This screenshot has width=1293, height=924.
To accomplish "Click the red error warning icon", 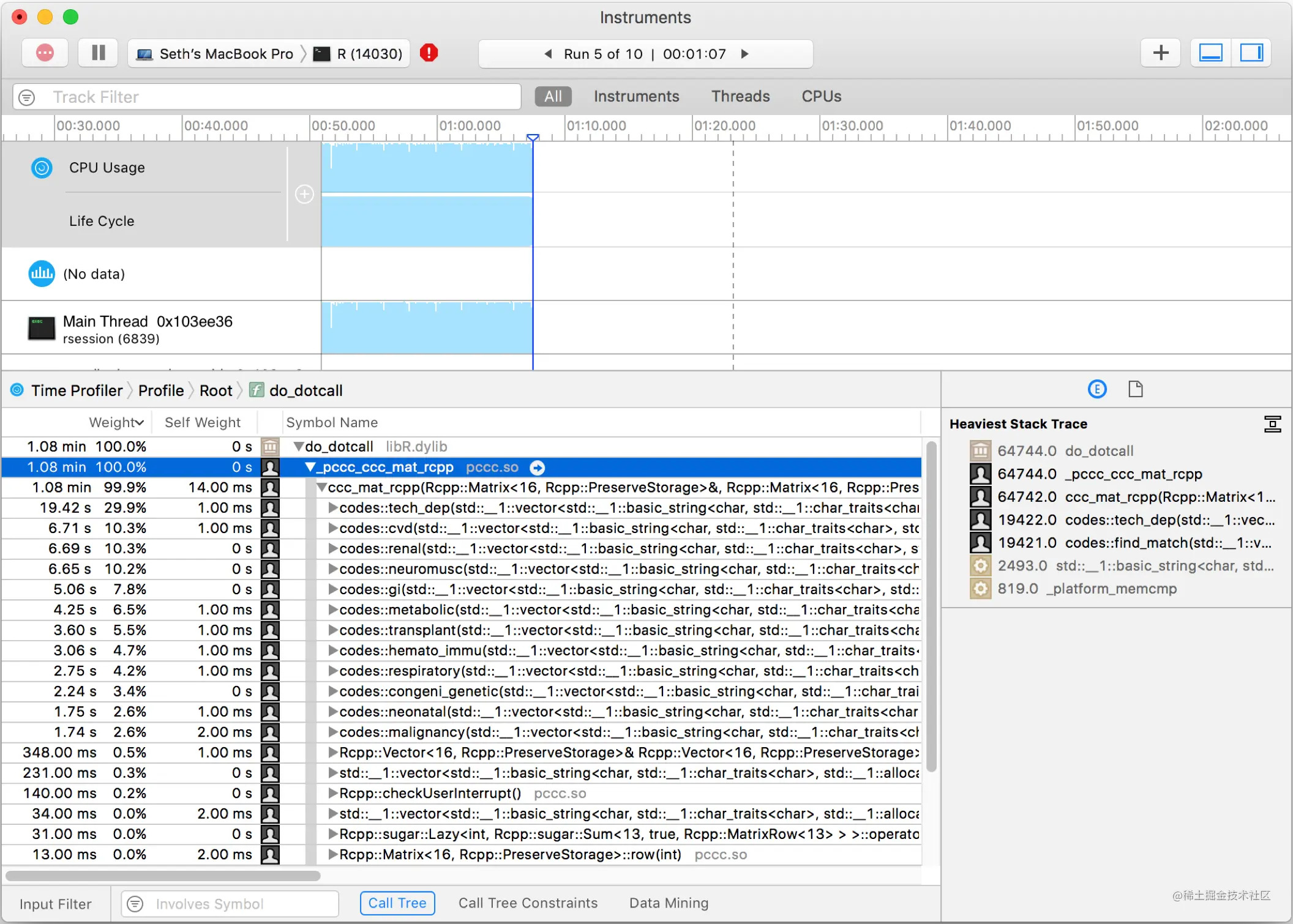I will click(x=429, y=53).
